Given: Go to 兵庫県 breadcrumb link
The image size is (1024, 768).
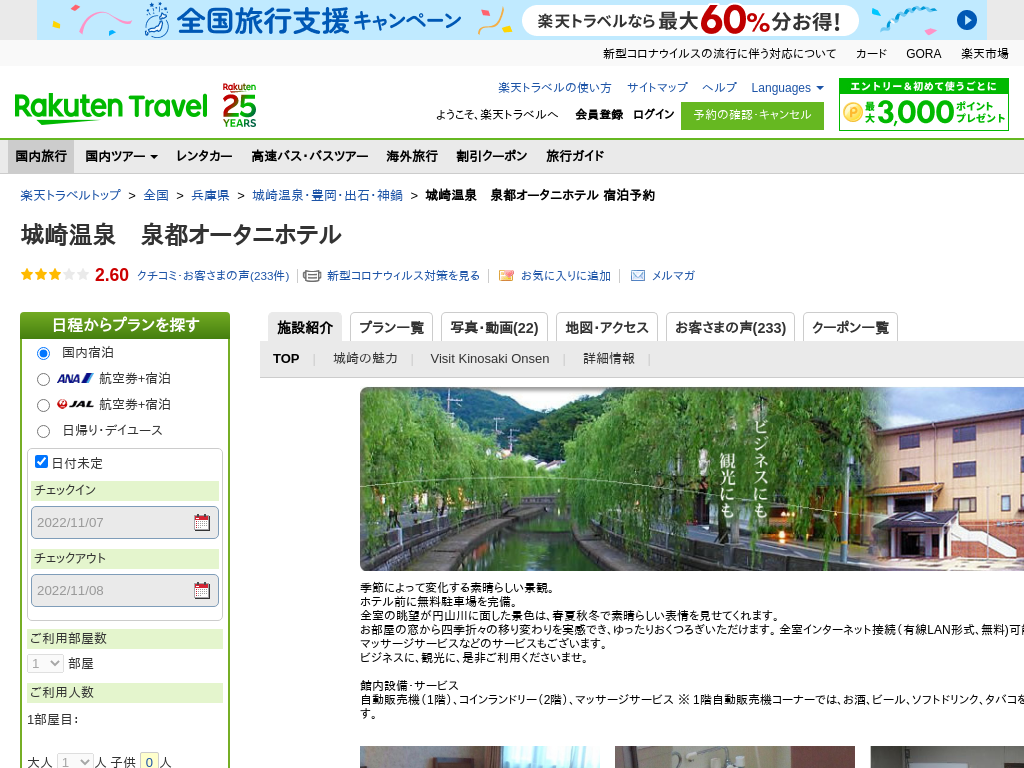Looking at the screenshot, I should click(x=210, y=195).
